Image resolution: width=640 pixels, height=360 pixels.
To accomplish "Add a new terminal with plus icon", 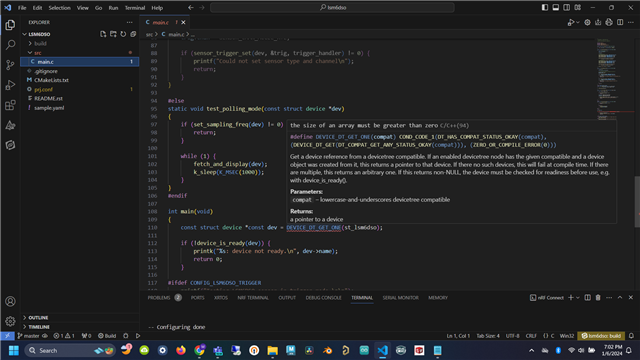I will pos(571,298).
